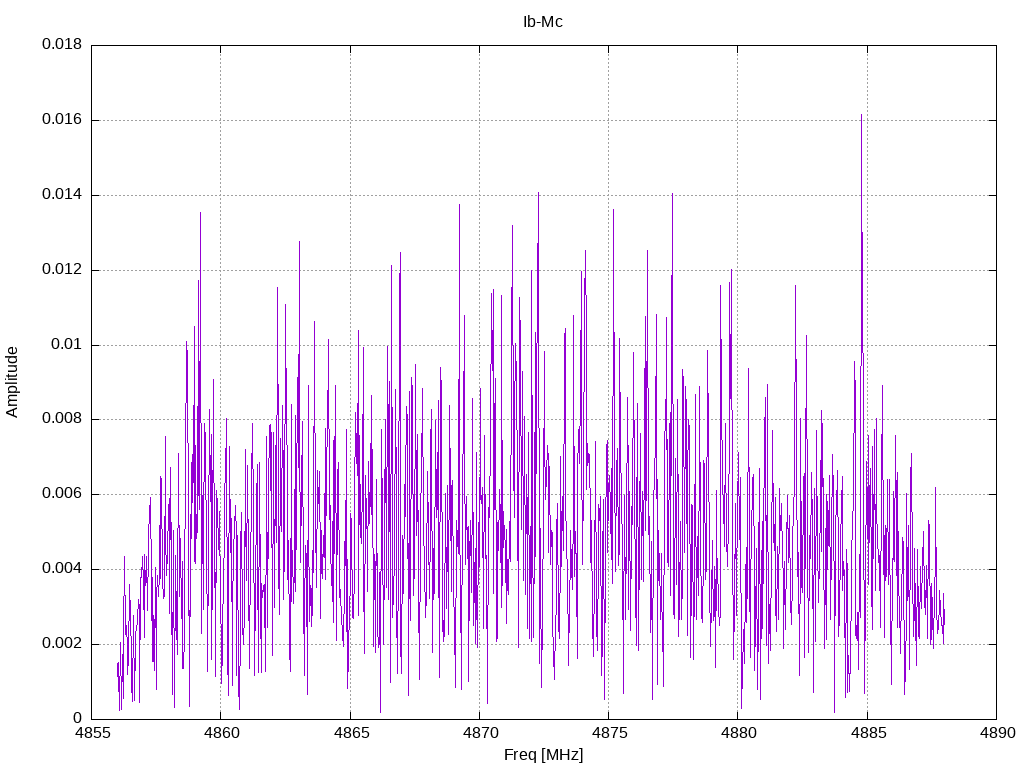Viewport: 1024px width, 768px height.
Task: Click the y-axis tick label 0.006
Action: [x=62, y=494]
